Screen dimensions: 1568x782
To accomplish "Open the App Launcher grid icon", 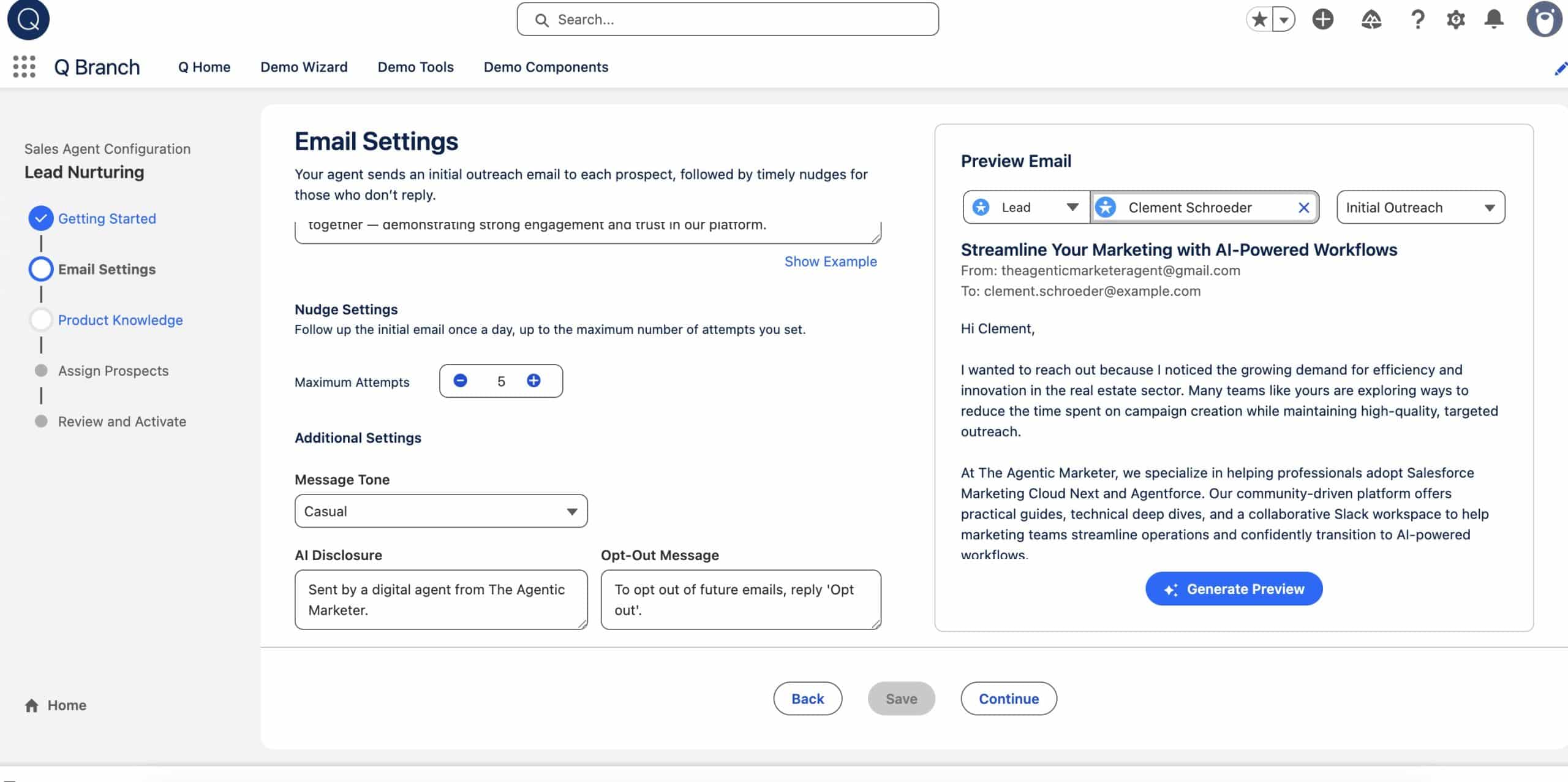I will [x=24, y=66].
